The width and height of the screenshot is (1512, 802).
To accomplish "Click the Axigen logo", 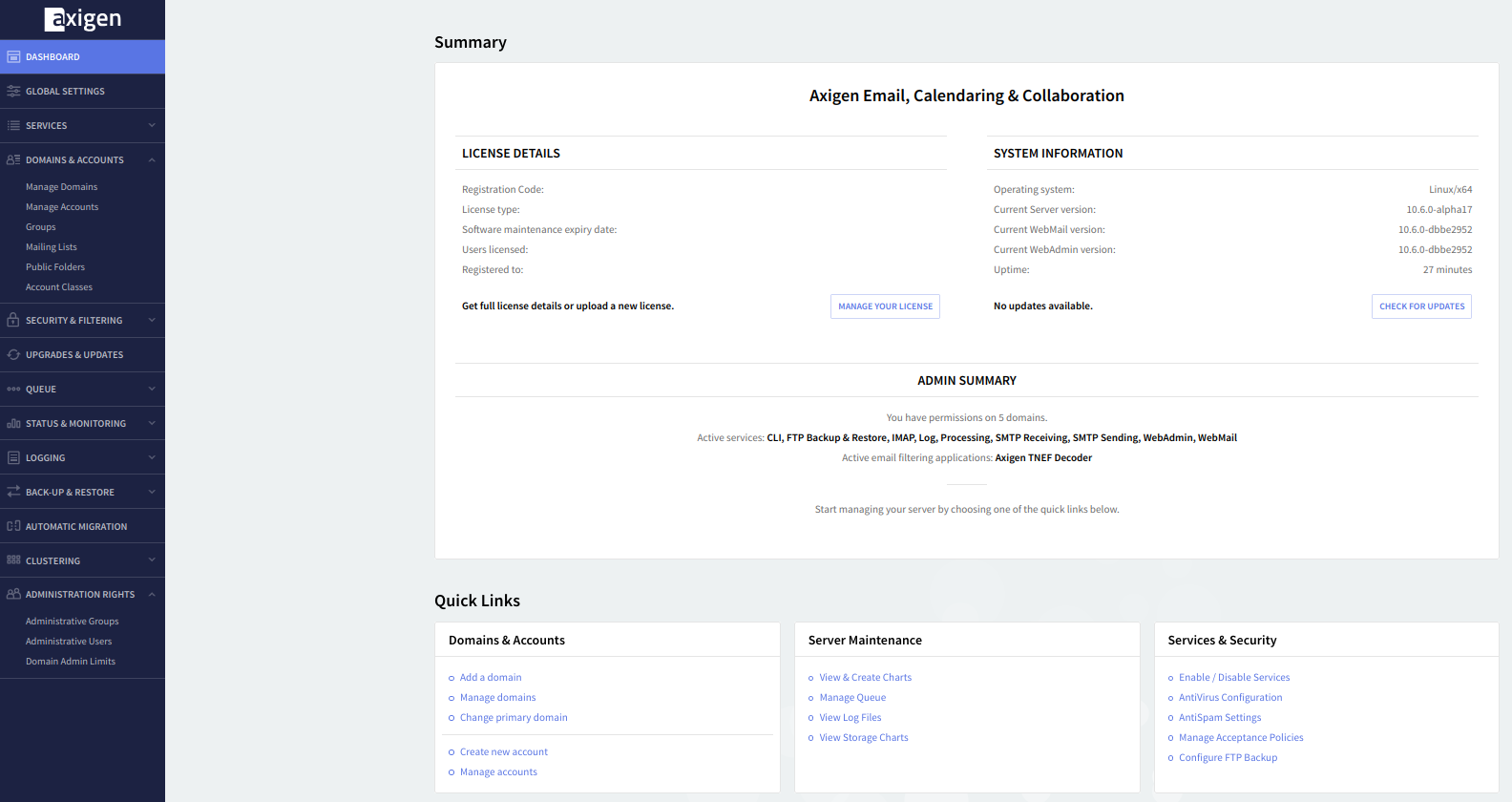I will (x=83, y=19).
